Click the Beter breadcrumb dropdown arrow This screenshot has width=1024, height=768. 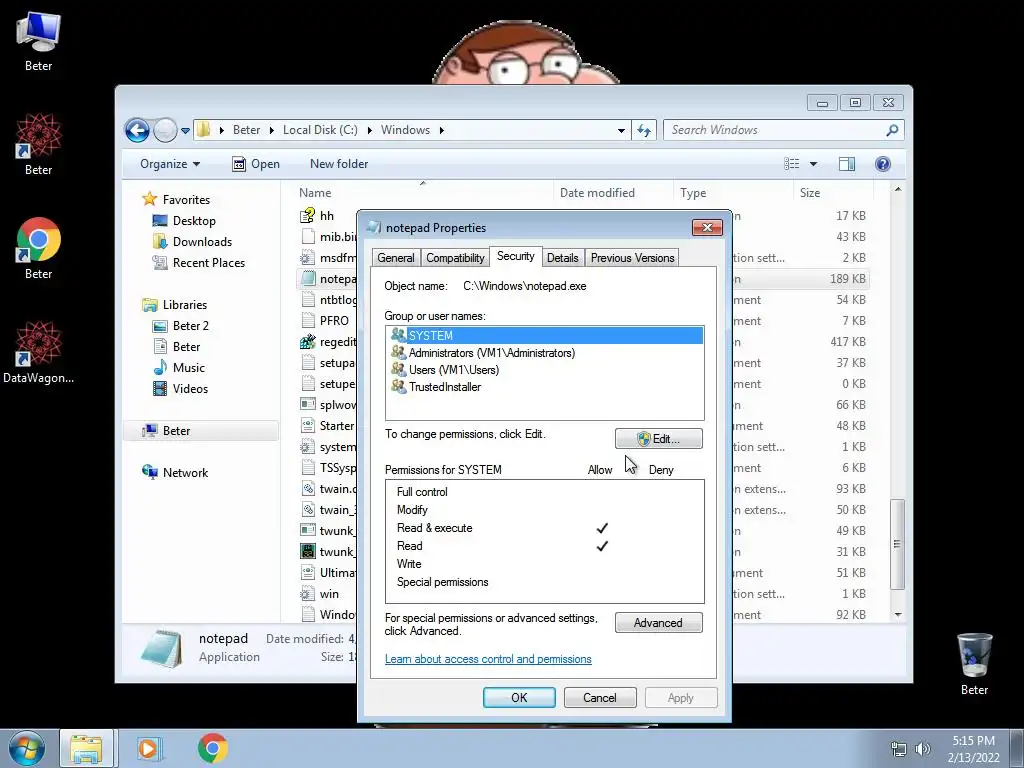[x=271, y=130]
